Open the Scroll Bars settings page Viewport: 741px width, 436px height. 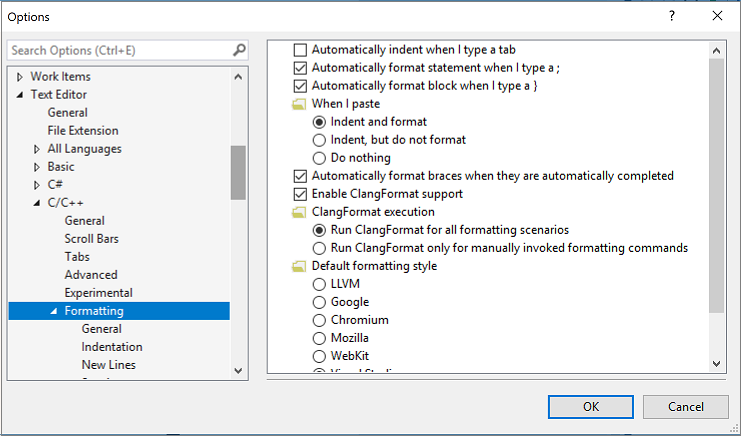tap(91, 239)
